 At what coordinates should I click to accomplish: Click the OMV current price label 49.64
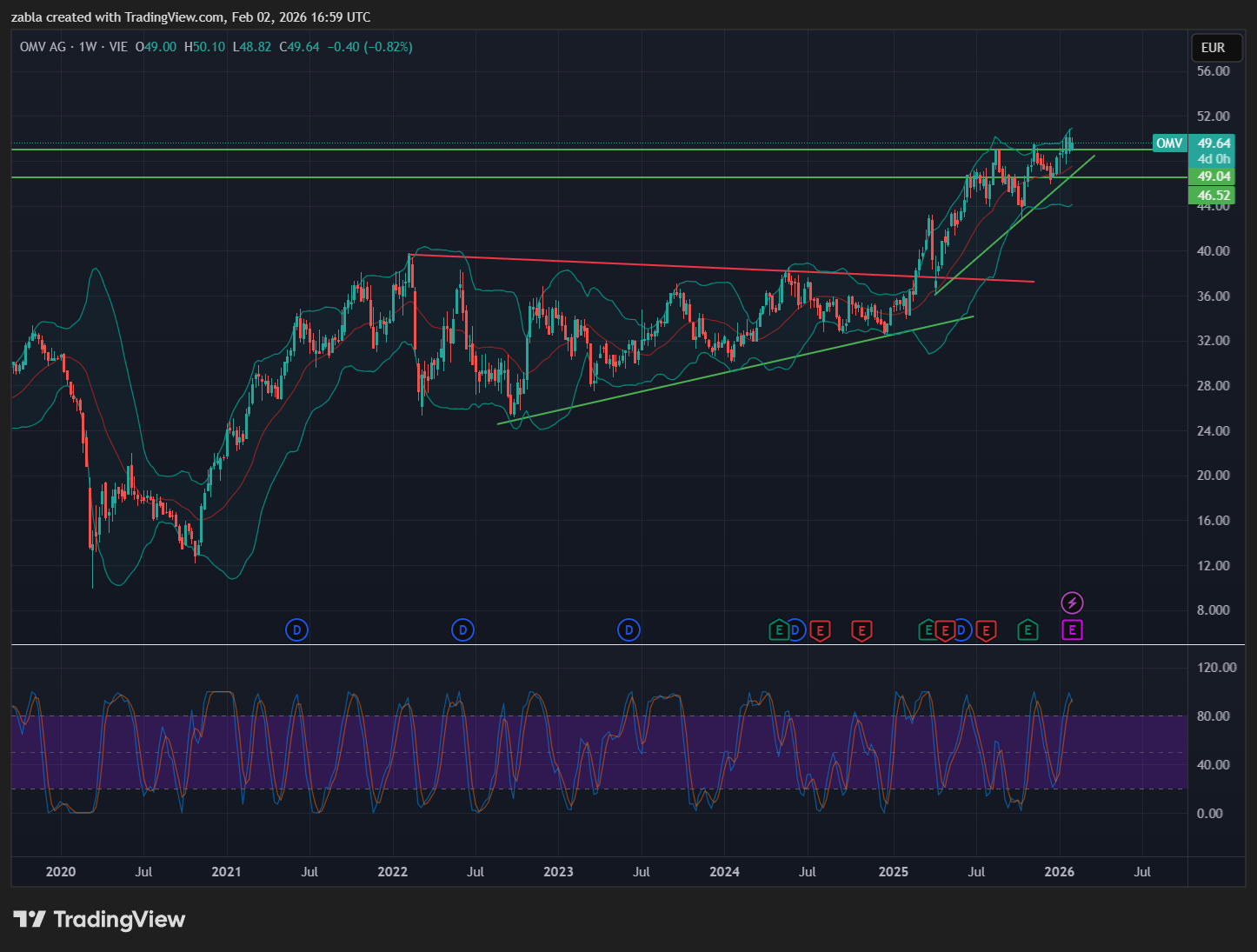(x=1214, y=143)
